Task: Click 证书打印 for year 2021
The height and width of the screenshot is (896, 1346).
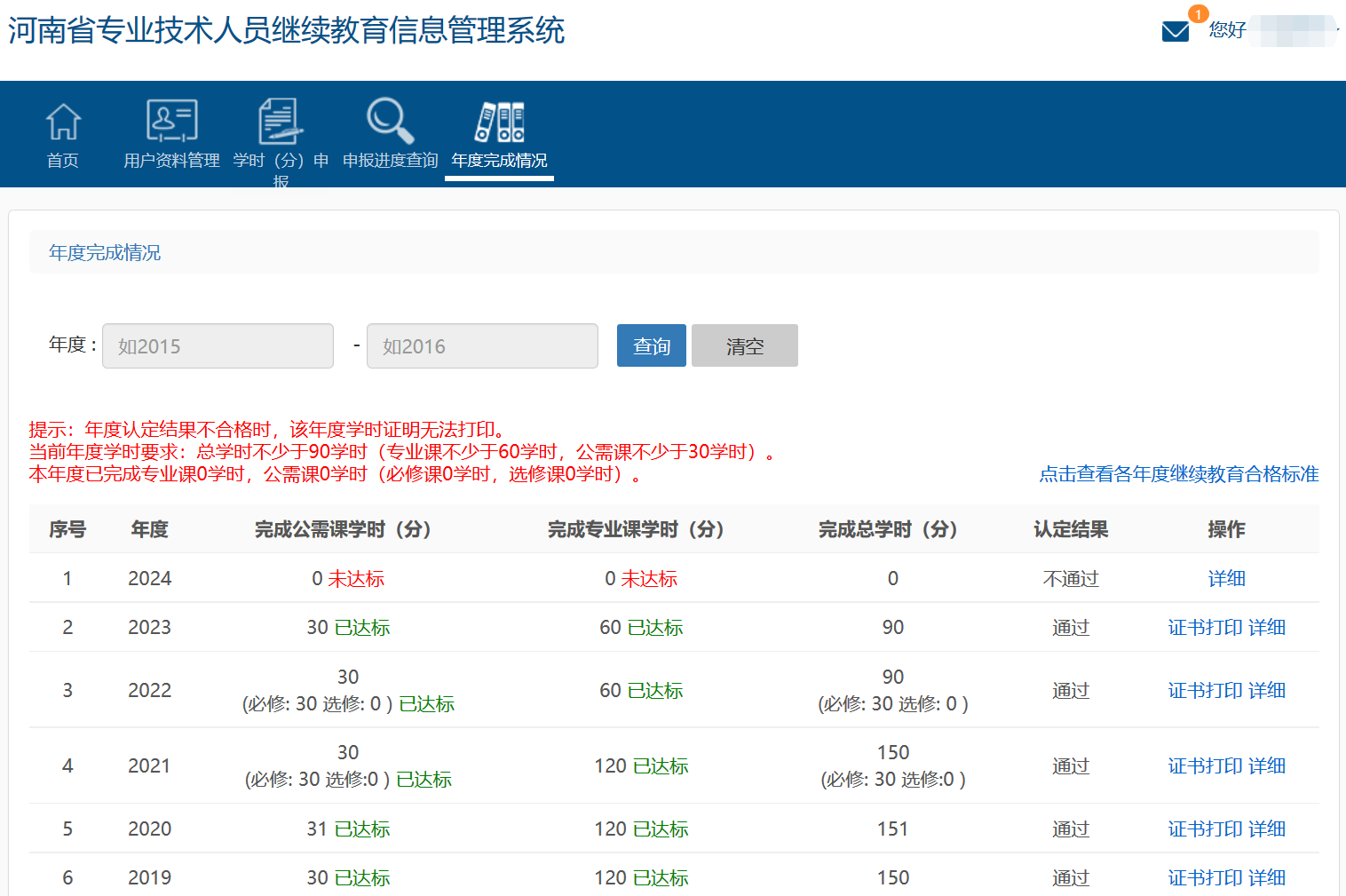Action: click(x=1206, y=766)
